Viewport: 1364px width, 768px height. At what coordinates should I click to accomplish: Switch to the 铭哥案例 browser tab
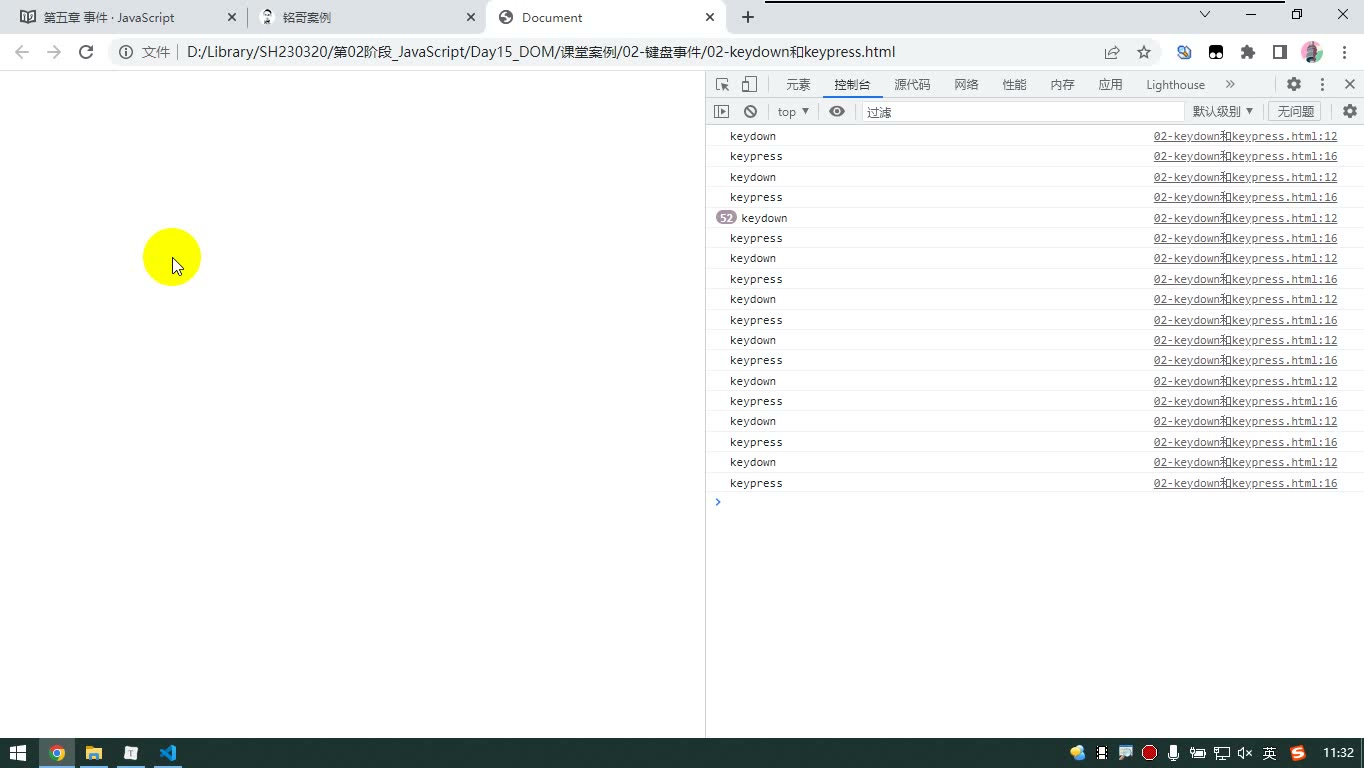pos(366,17)
